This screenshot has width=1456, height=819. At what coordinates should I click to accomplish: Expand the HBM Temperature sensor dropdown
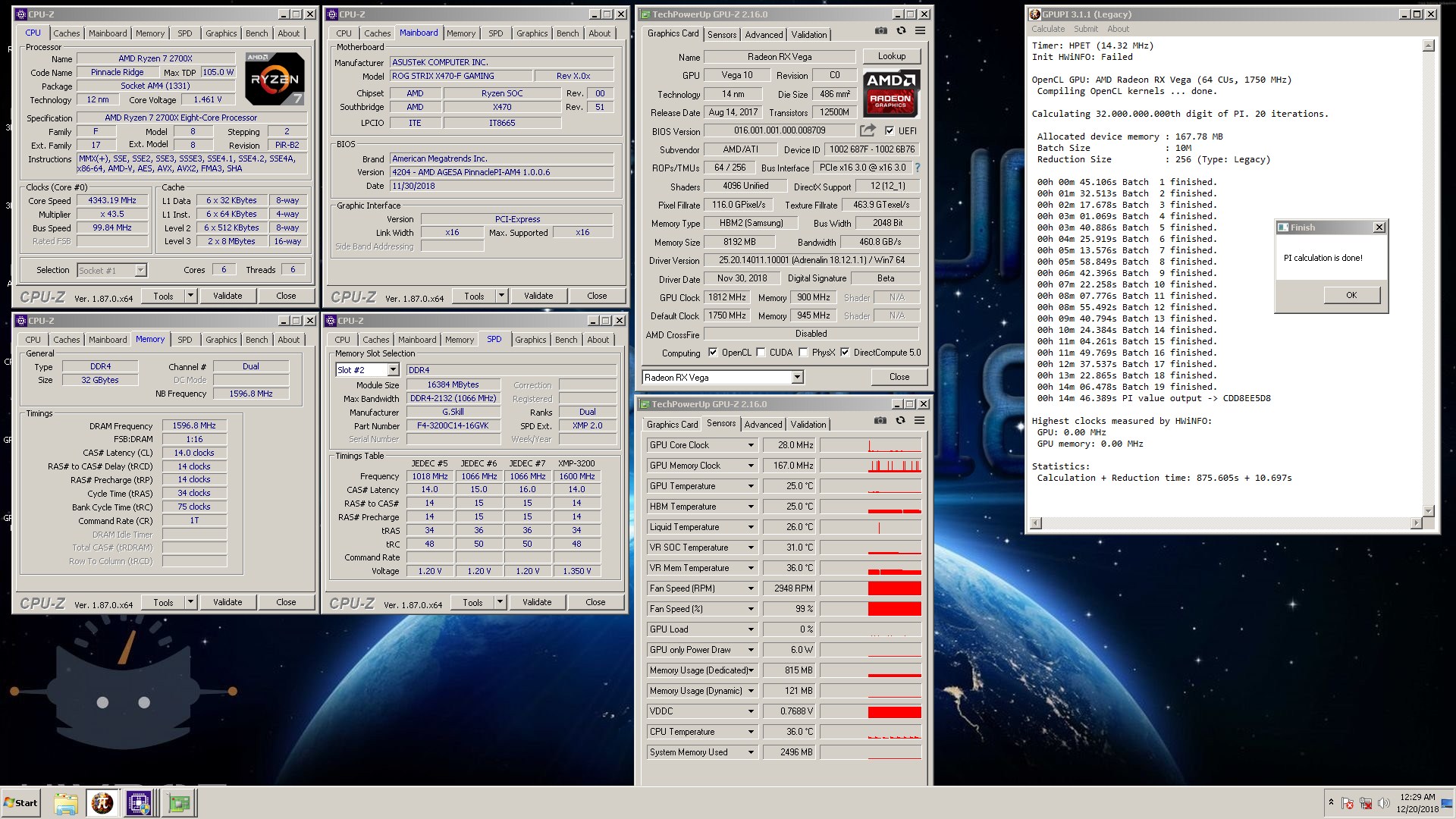point(751,507)
